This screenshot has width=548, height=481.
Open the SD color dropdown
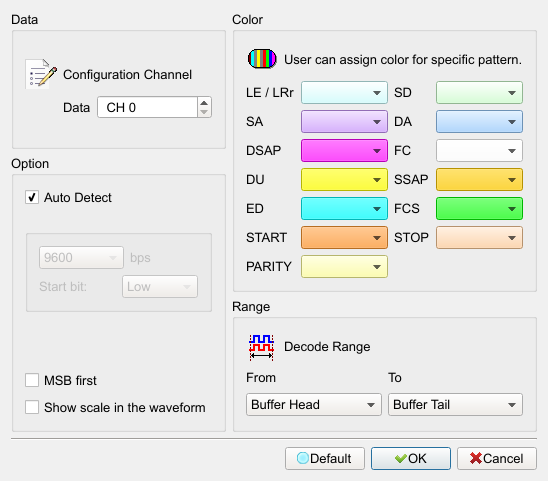click(x=479, y=93)
